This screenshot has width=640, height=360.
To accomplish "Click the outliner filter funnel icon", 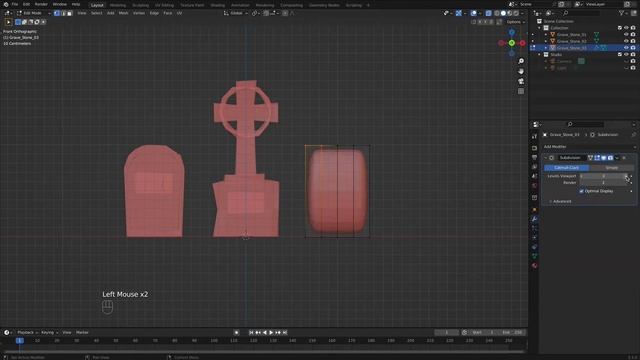I will 621,13.
